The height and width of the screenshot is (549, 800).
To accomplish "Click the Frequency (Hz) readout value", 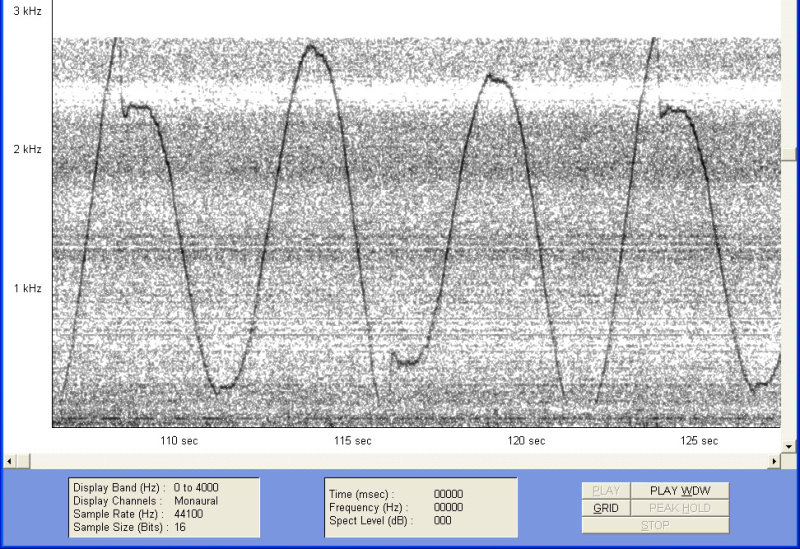I will 448,507.
